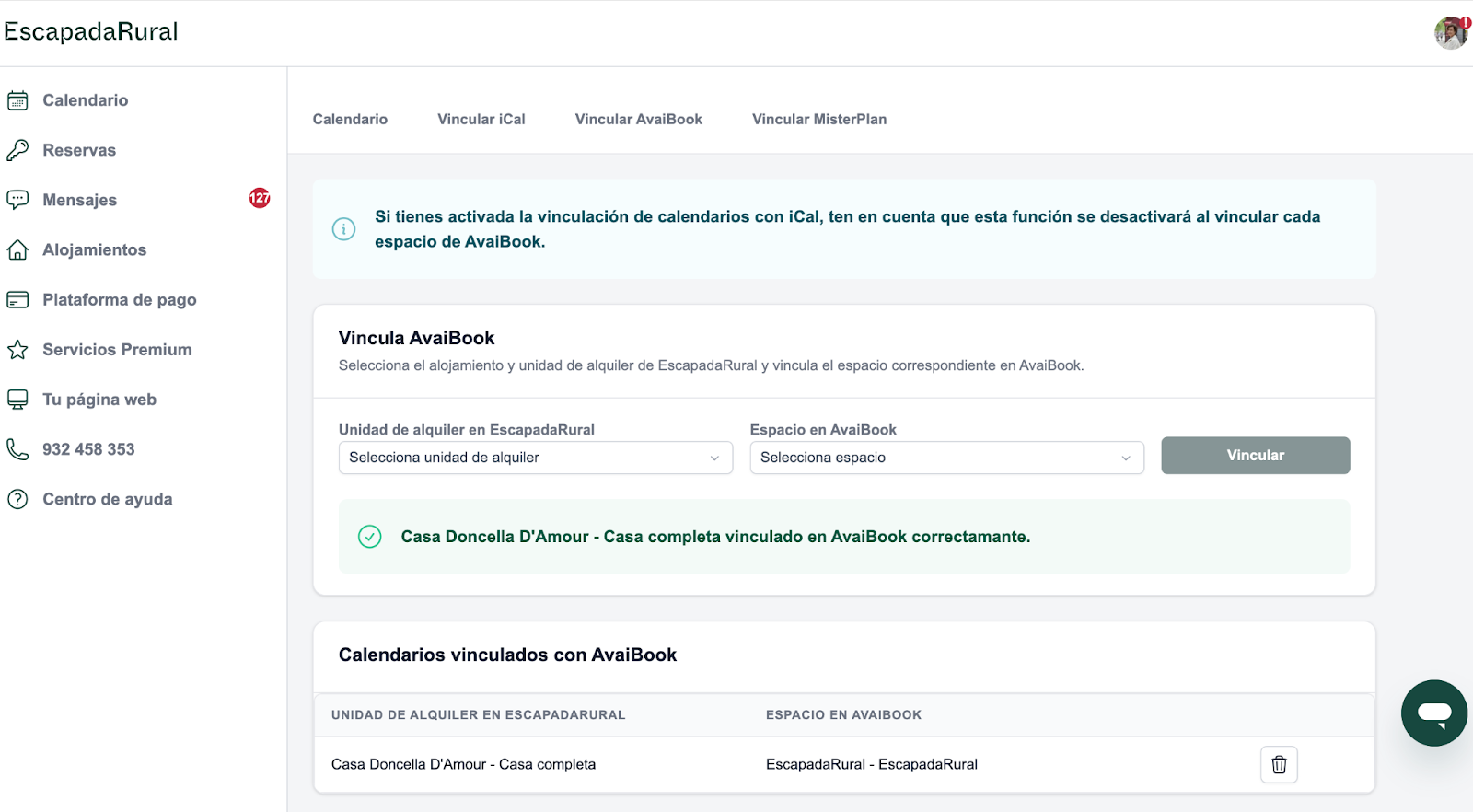Click the EscapadaRural logo
The width and height of the screenshot is (1473, 812).
[91, 31]
